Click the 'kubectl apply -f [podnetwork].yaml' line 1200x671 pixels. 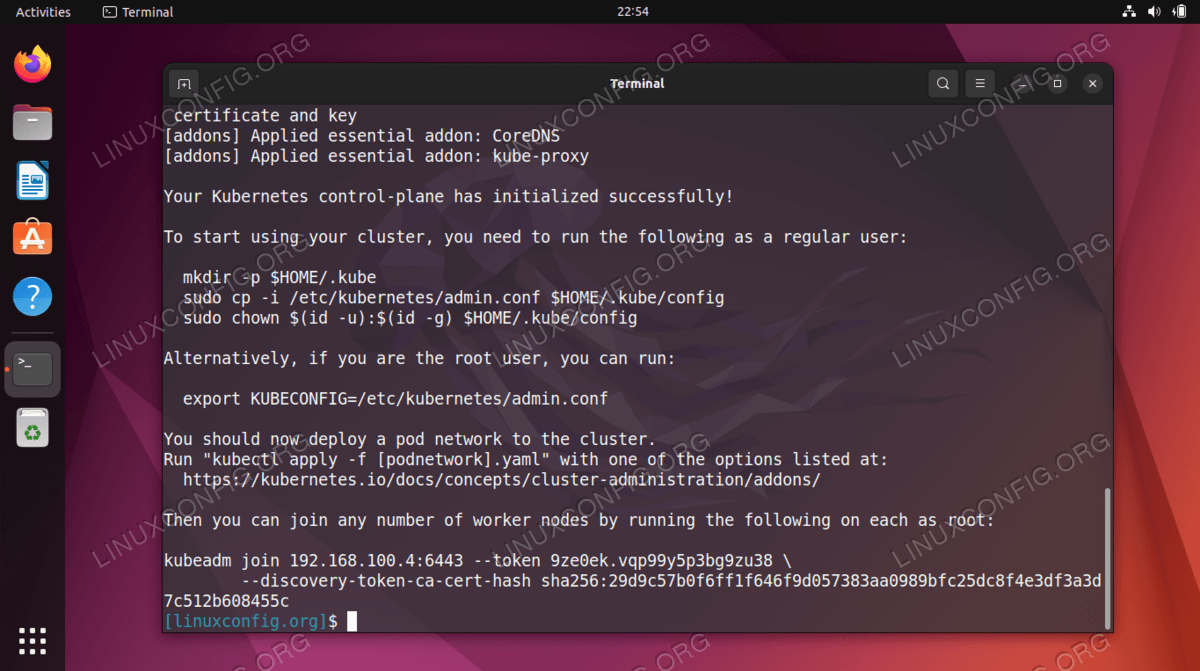pyautogui.click(x=525, y=459)
